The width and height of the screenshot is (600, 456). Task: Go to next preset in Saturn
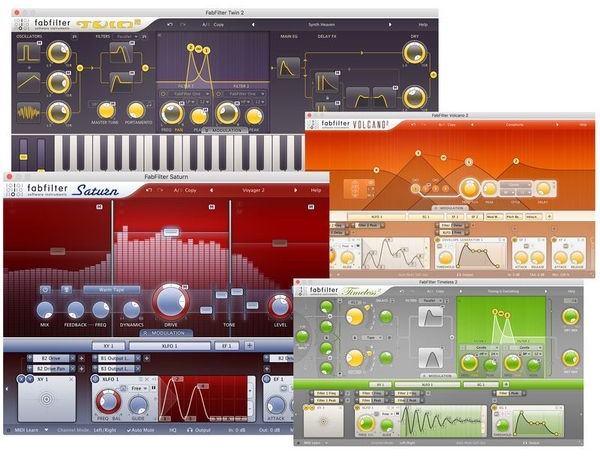tap(295, 190)
